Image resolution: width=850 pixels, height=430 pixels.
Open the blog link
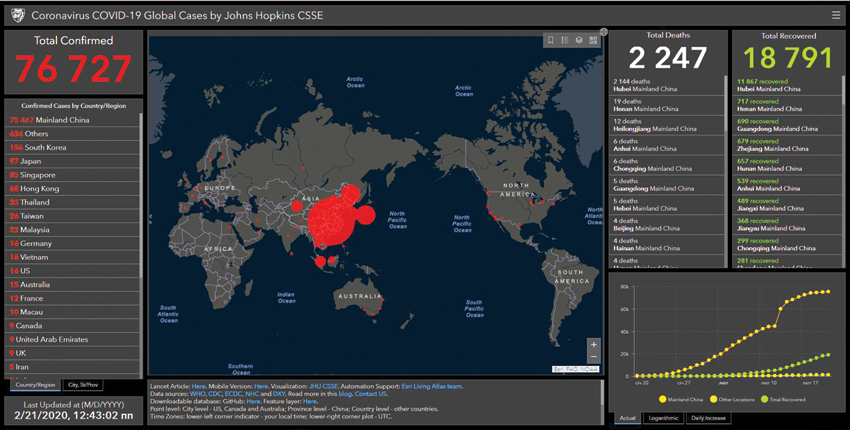pyautogui.click(x=345, y=394)
